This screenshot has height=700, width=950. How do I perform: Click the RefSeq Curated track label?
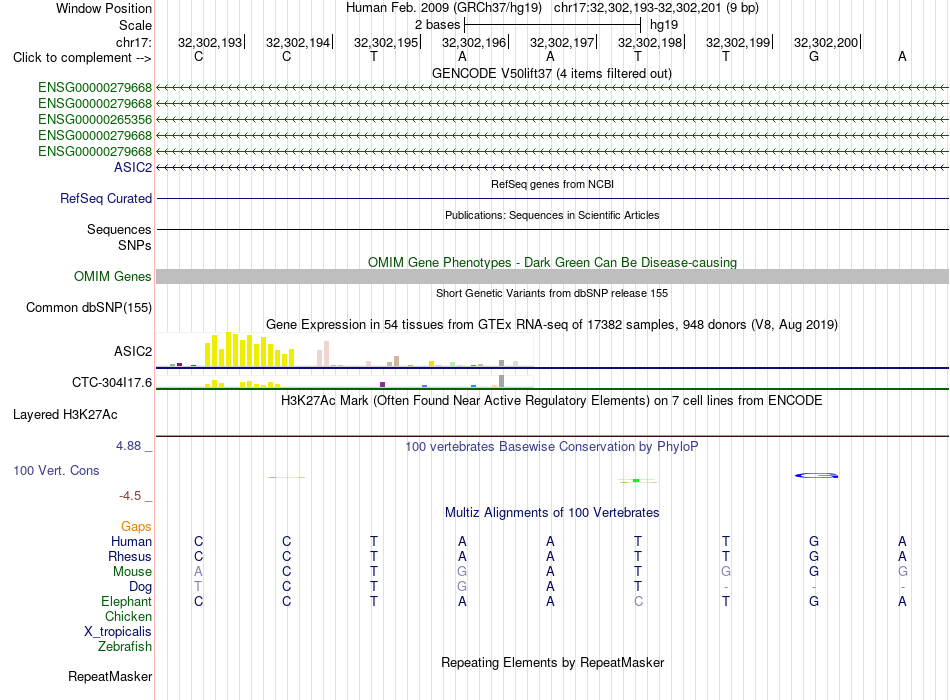click(106, 198)
